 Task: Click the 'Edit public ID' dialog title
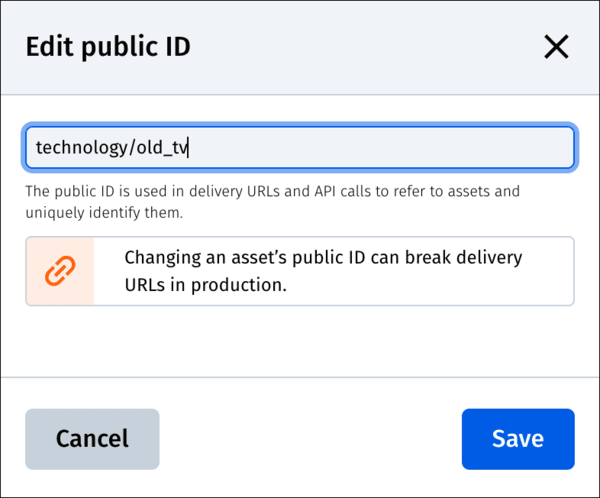(x=108, y=47)
